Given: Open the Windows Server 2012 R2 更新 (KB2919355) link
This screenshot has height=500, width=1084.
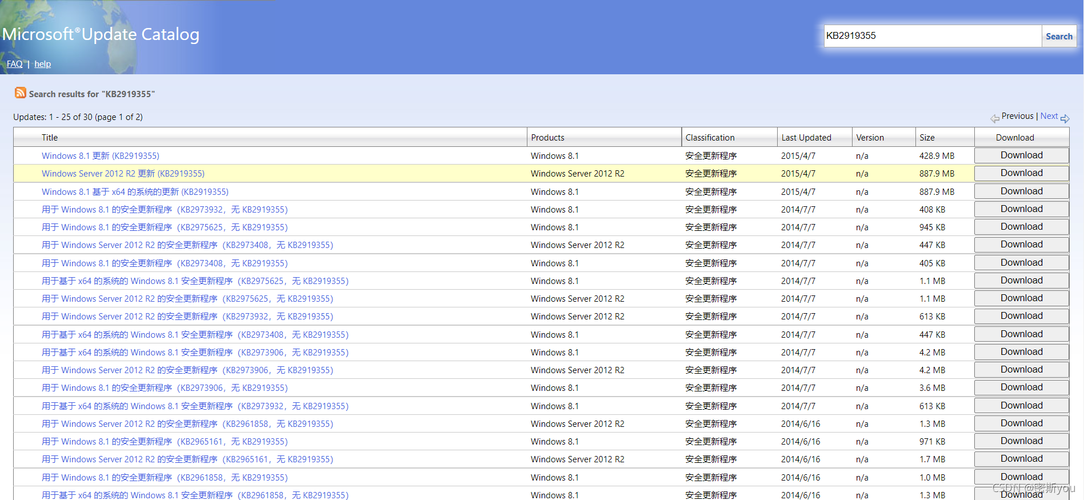Looking at the screenshot, I should click(x=123, y=174).
